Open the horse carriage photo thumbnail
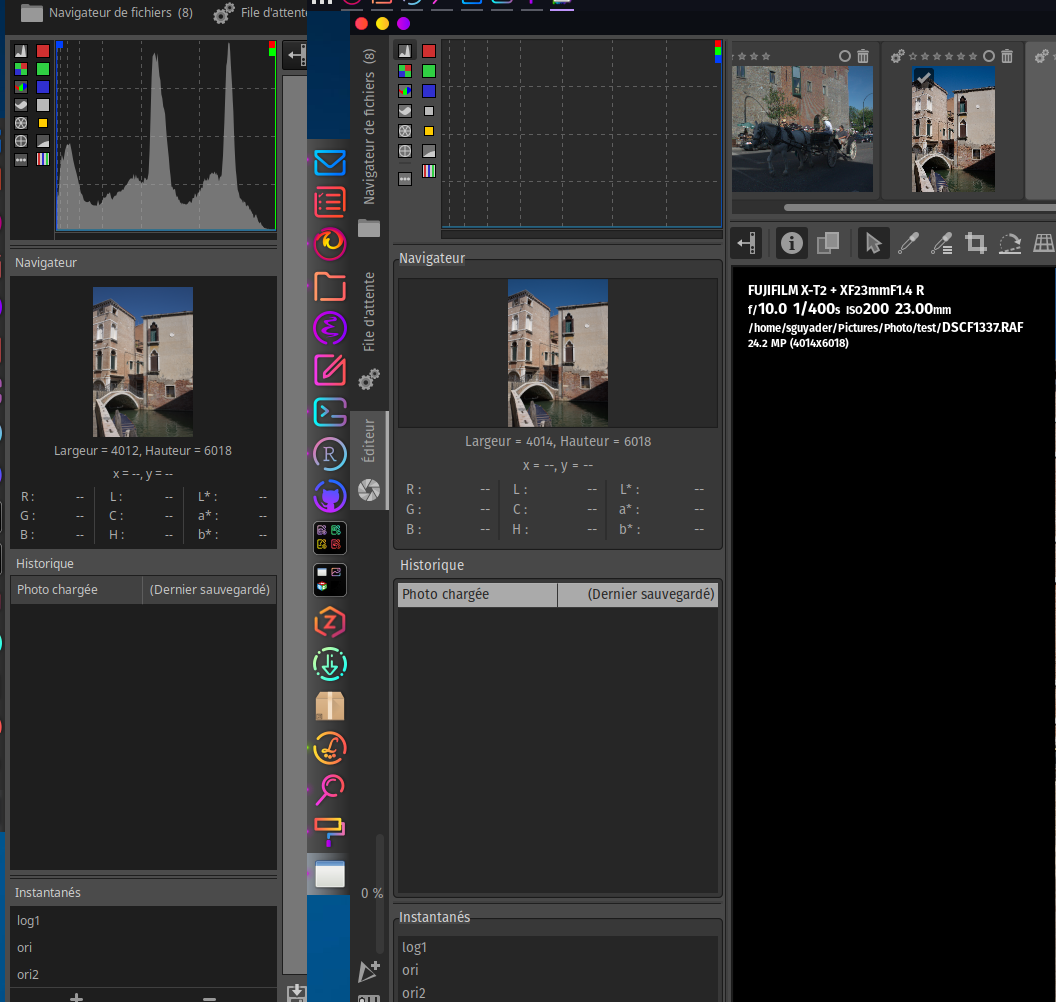The height and width of the screenshot is (1002, 1056). pyautogui.click(x=802, y=129)
